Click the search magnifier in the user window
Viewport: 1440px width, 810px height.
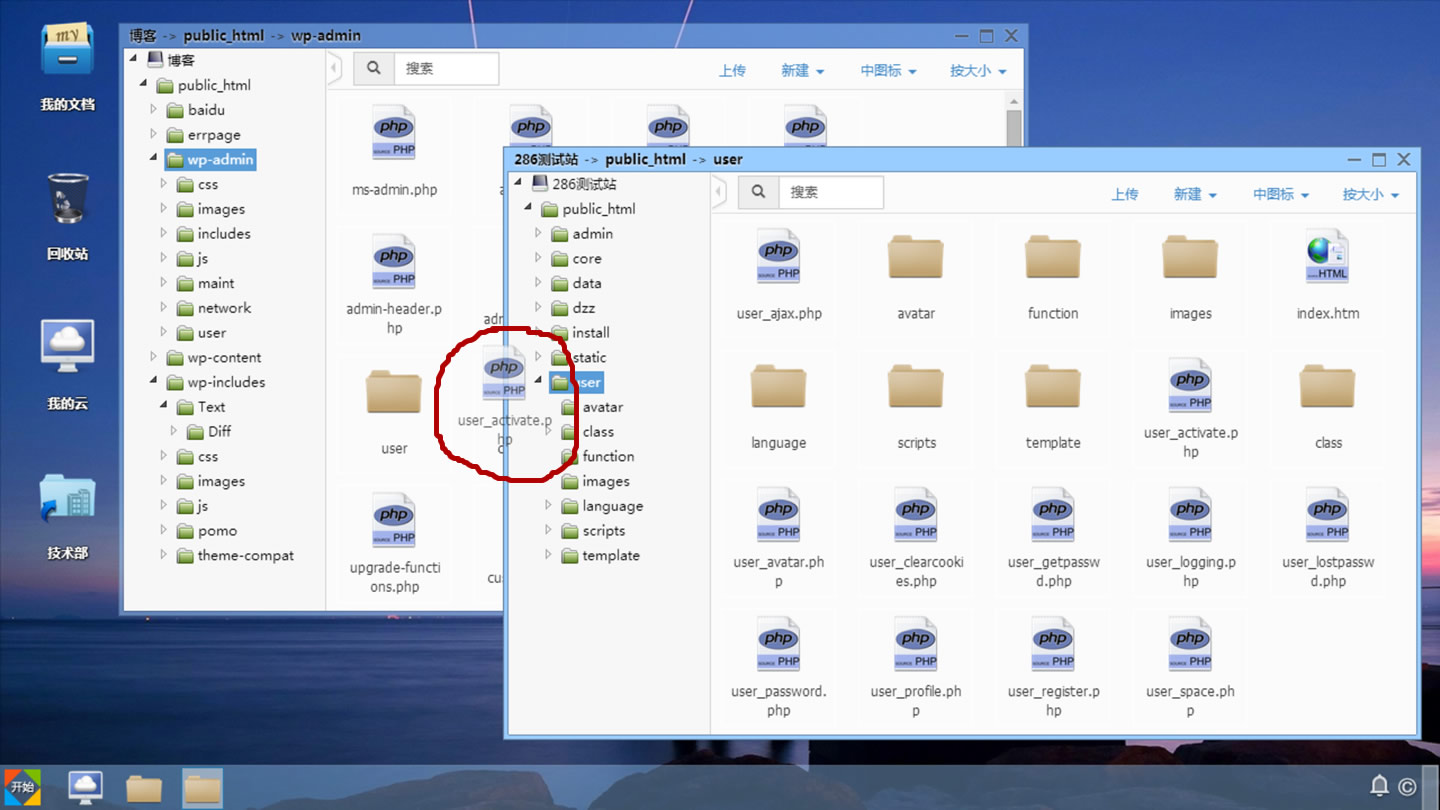pyautogui.click(x=758, y=192)
